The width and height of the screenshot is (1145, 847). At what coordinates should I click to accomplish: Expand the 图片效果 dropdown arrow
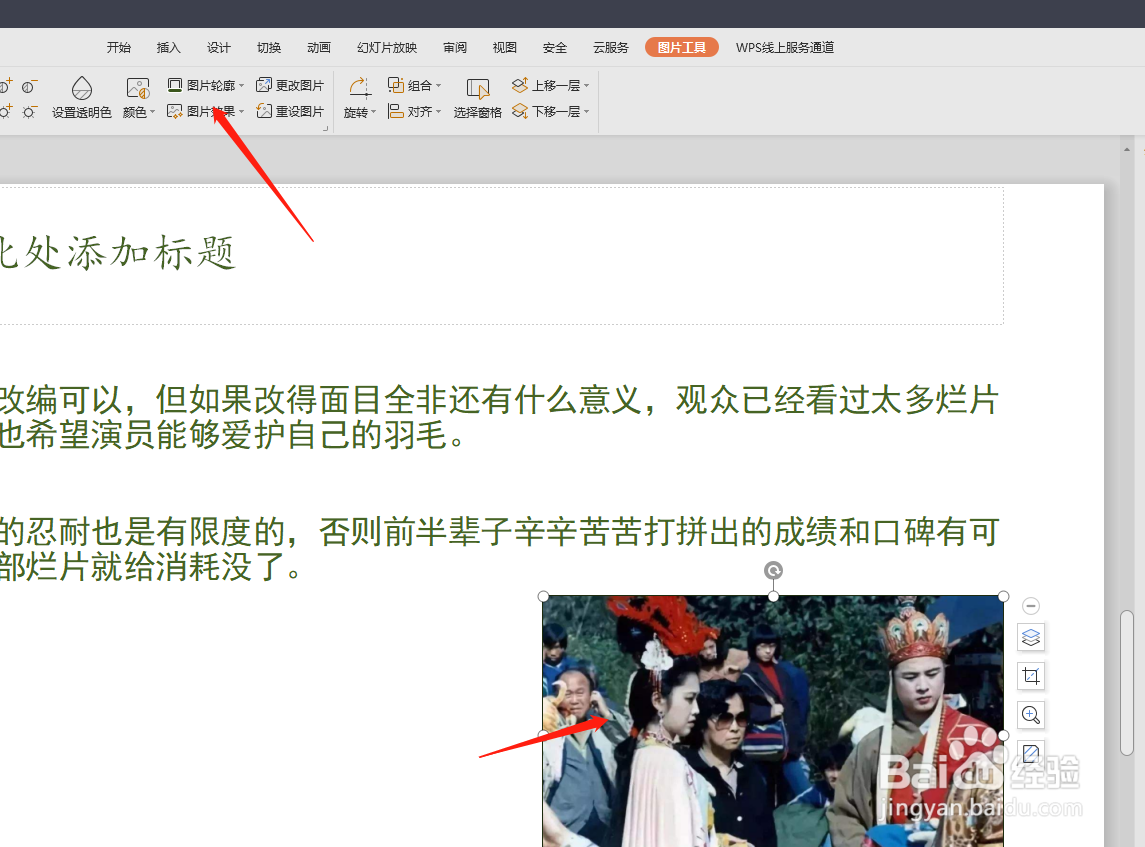click(x=242, y=111)
